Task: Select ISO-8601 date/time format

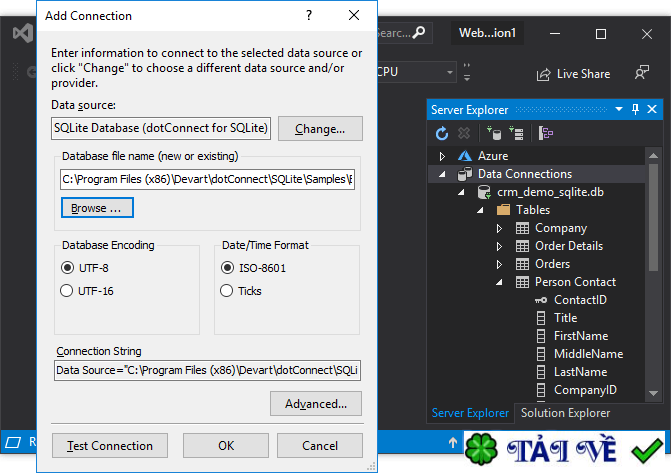Action: tap(227, 268)
